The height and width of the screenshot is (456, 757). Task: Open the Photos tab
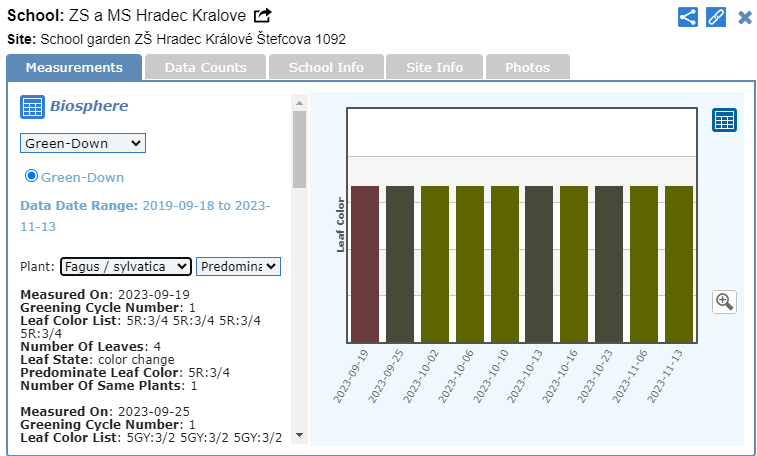click(x=527, y=67)
